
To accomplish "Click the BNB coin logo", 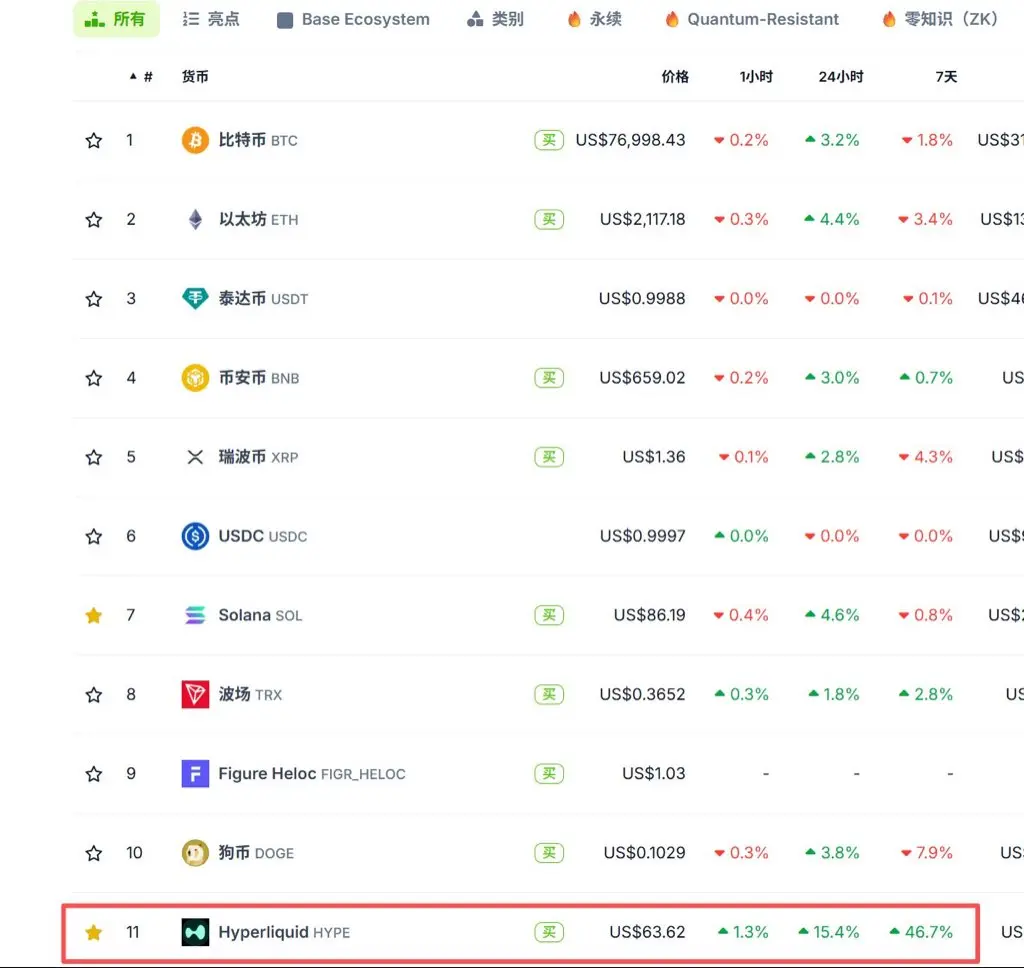I will click(195, 378).
